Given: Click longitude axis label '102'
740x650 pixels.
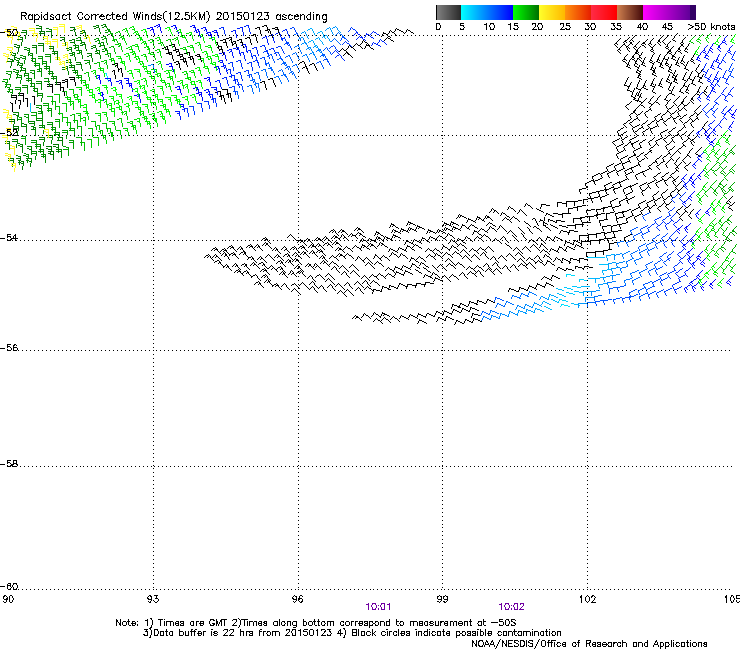Looking at the screenshot, I should coord(587,599).
